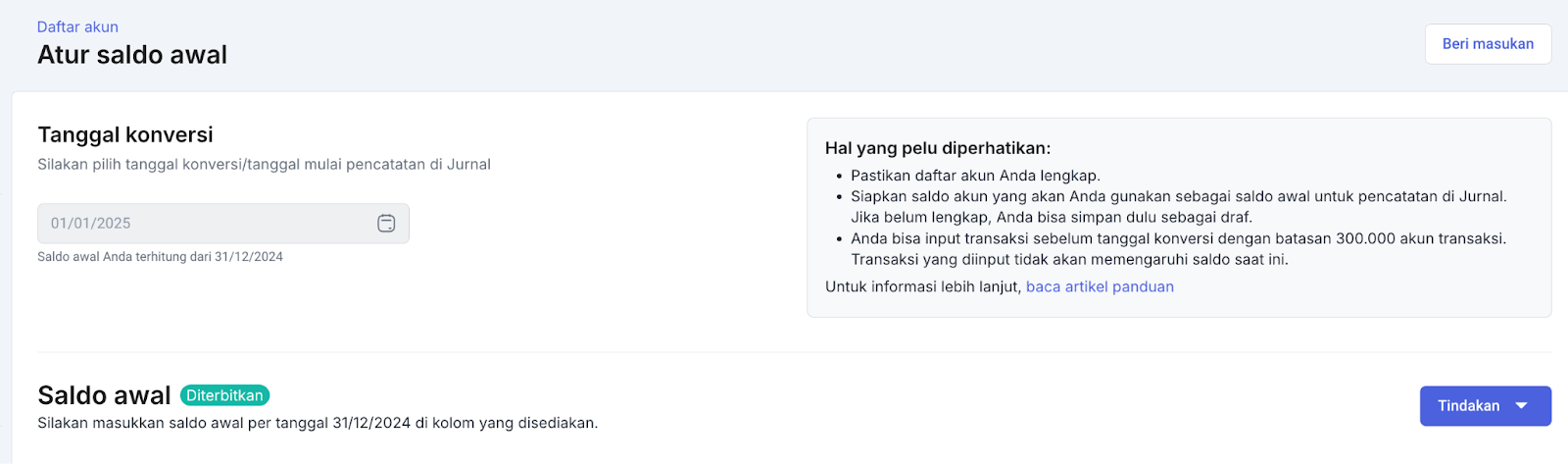Click the Siapkan saldo akun bullet text

pos(1178,196)
